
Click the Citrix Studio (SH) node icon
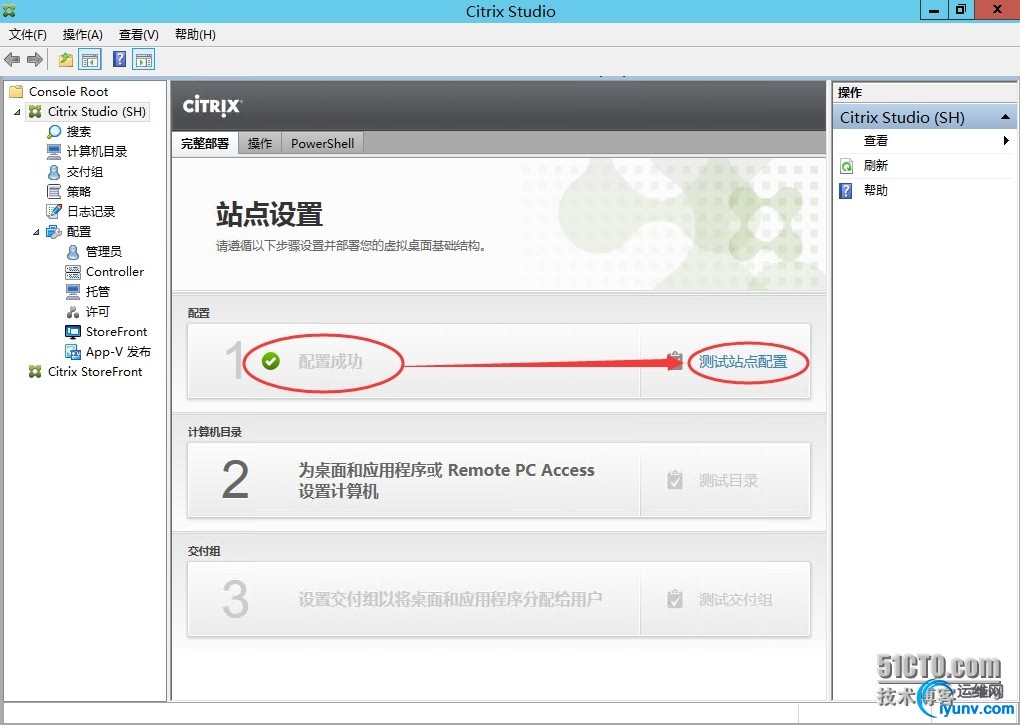pos(35,112)
